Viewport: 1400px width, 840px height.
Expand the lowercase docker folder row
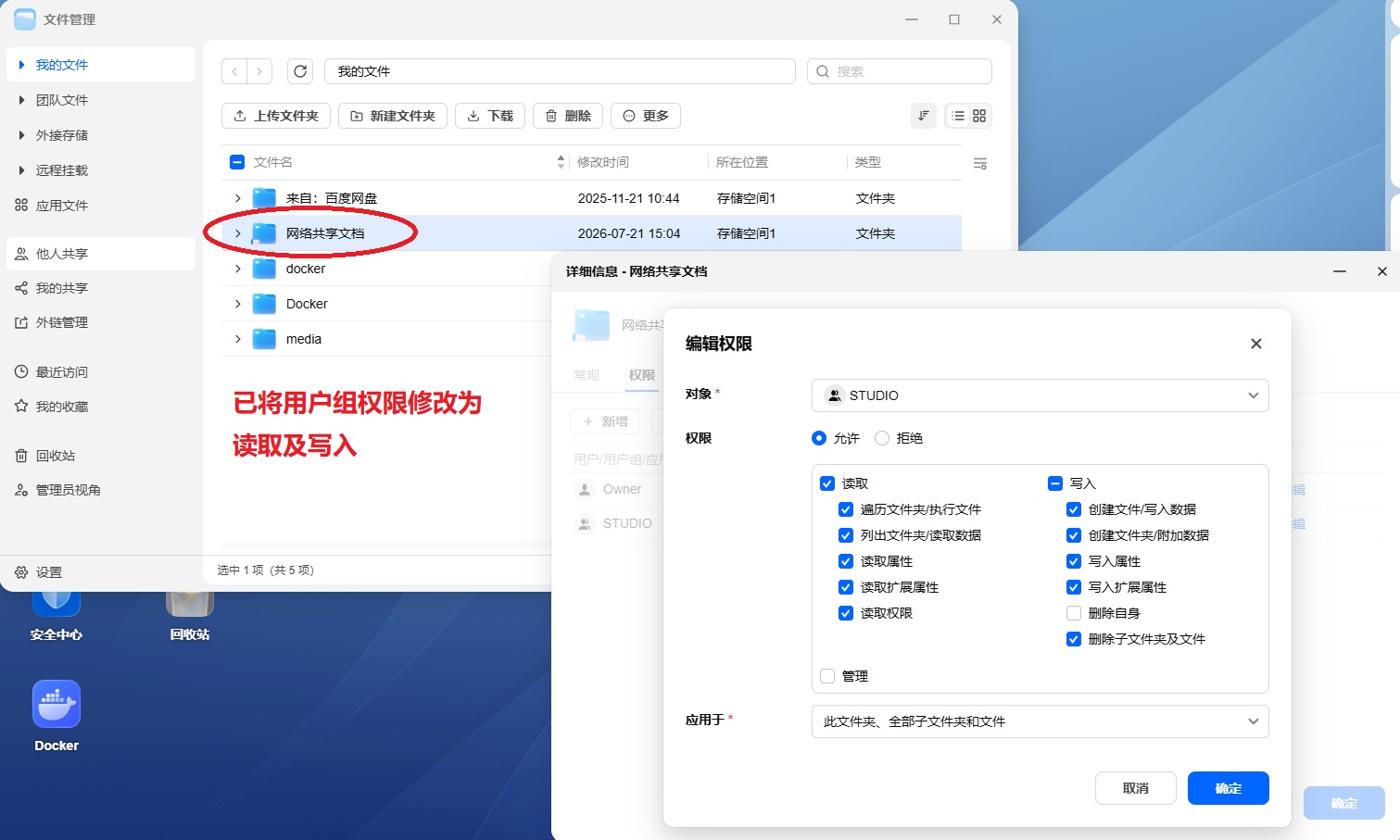pyautogui.click(x=238, y=269)
